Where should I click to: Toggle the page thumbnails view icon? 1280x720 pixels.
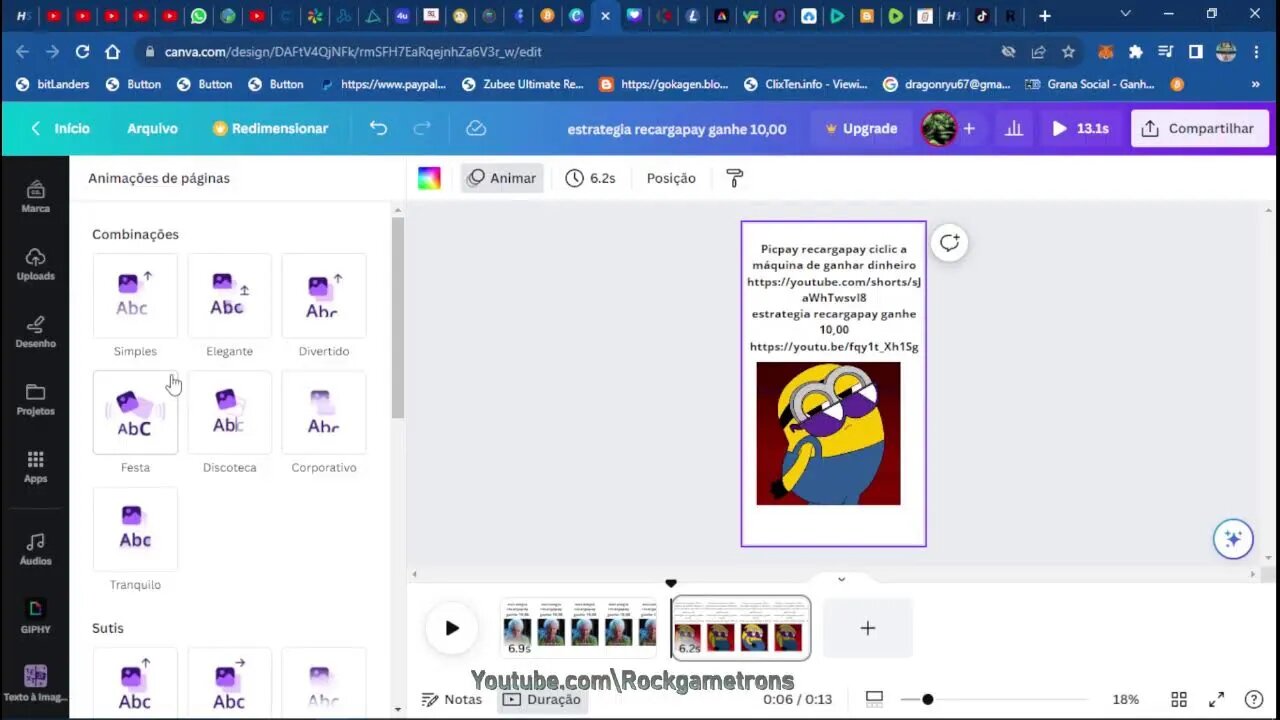pos(874,699)
